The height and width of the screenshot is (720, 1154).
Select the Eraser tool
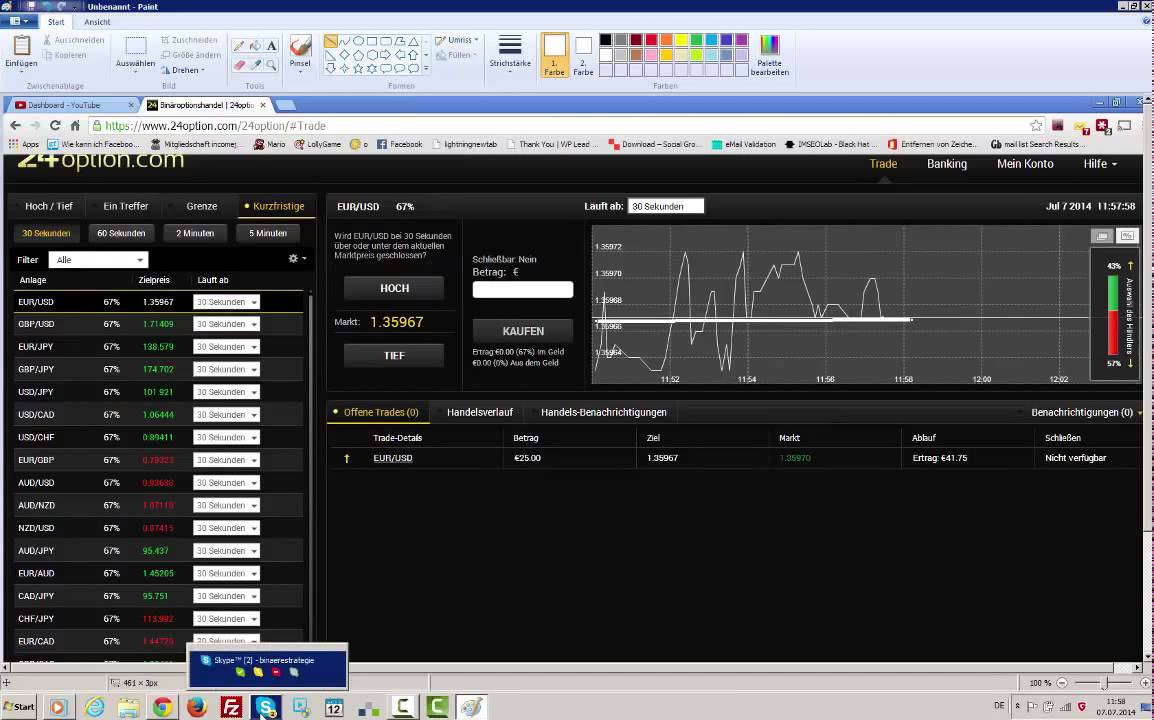pyautogui.click(x=238, y=65)
